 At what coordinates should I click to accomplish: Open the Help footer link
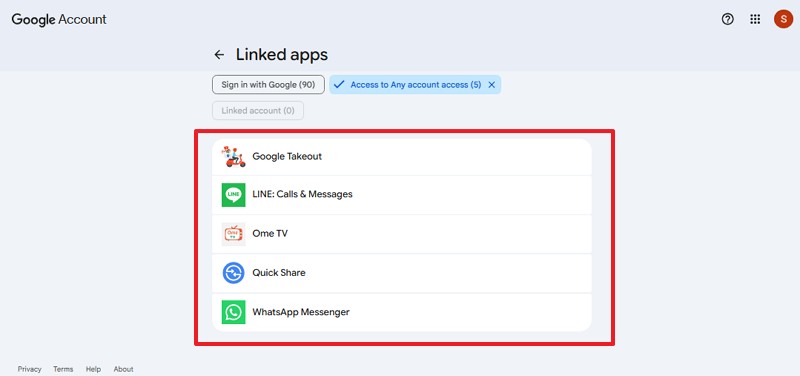(93, 369)
